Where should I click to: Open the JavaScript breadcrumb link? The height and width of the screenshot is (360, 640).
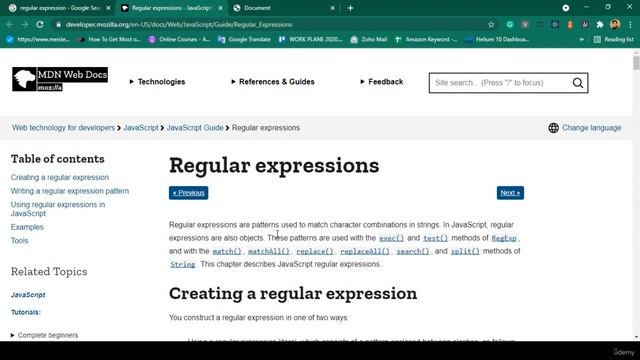141,128
